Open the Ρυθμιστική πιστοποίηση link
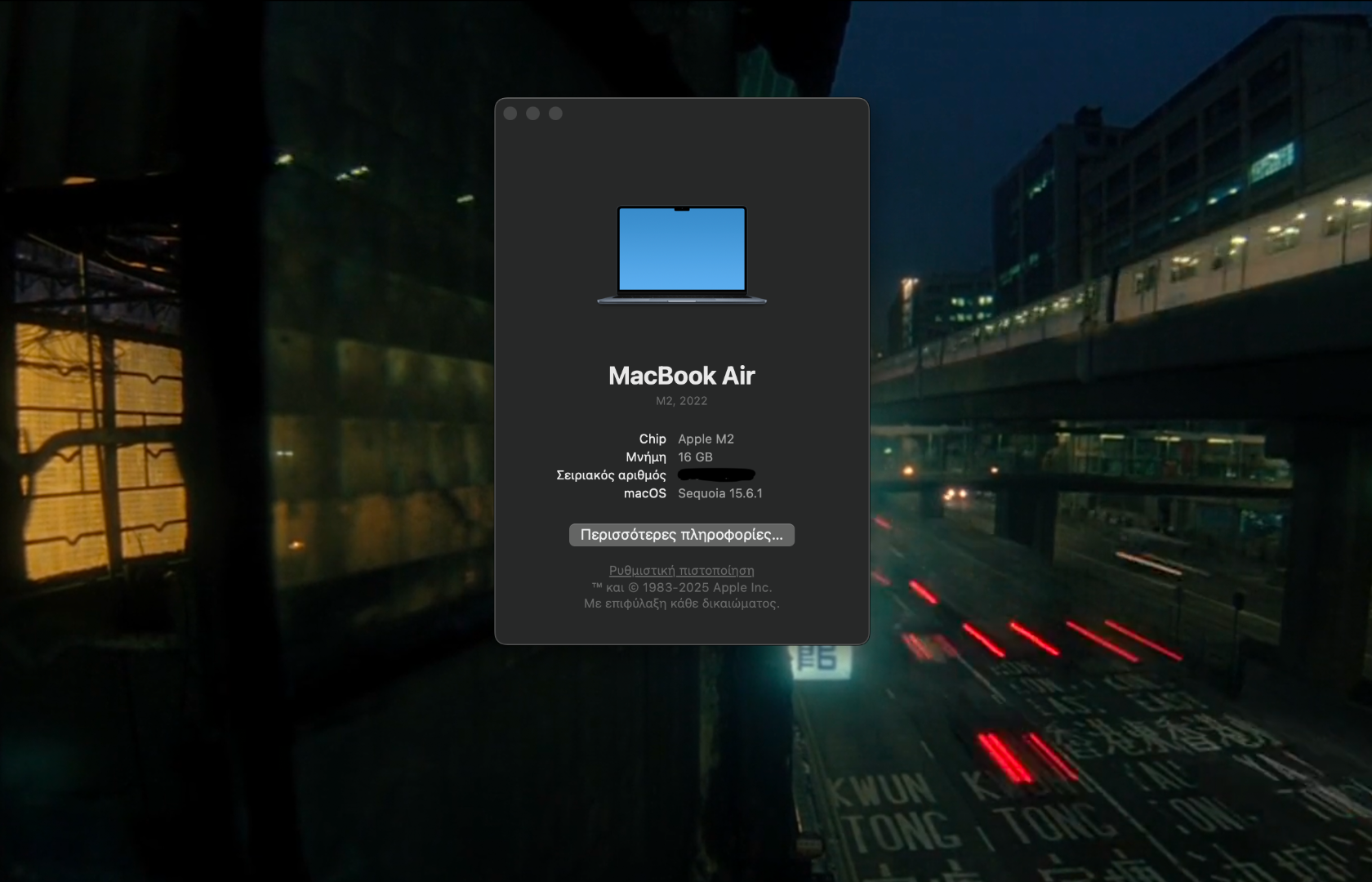This screenshot has height=882, width=1372. pos(681,570)
